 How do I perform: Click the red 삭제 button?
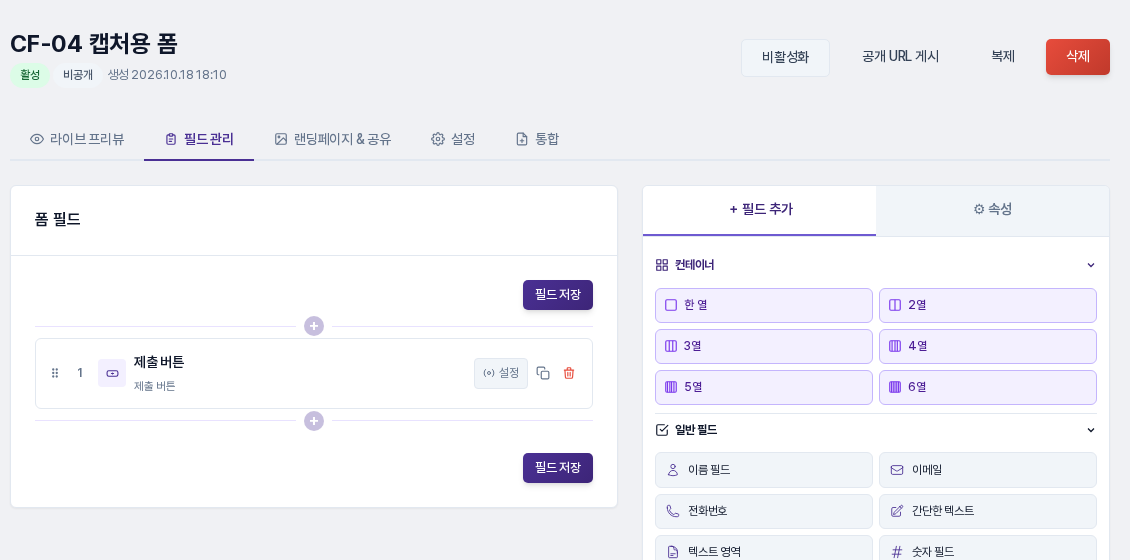1077,57
